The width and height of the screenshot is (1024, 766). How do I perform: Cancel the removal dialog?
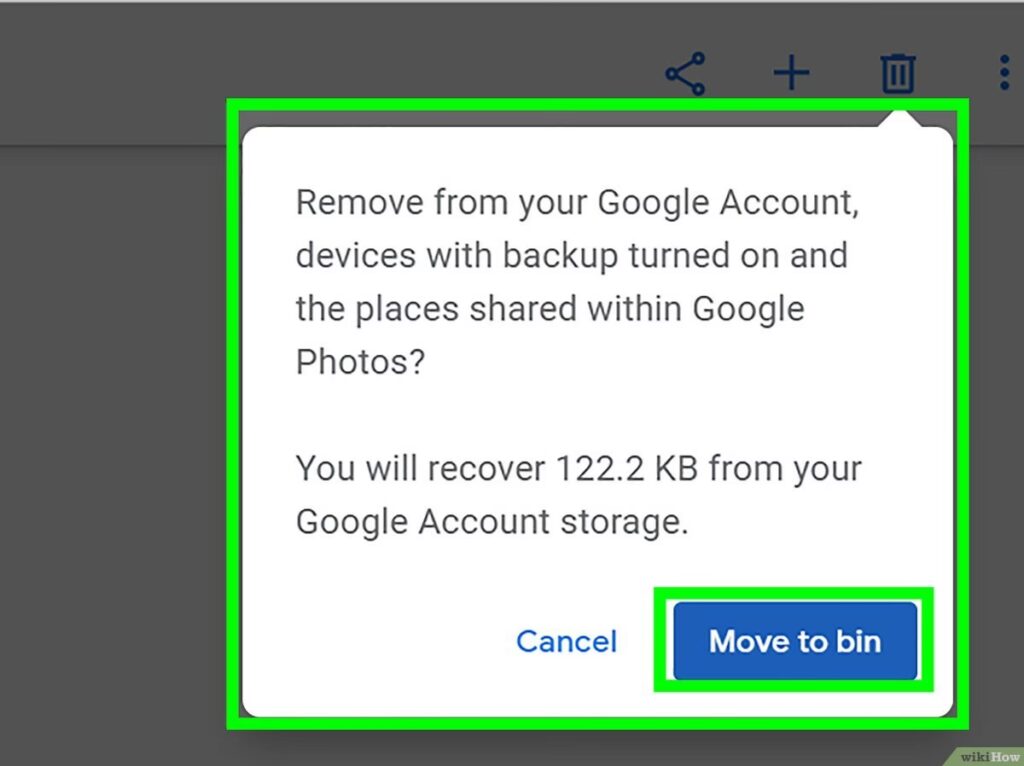[566, 641]
